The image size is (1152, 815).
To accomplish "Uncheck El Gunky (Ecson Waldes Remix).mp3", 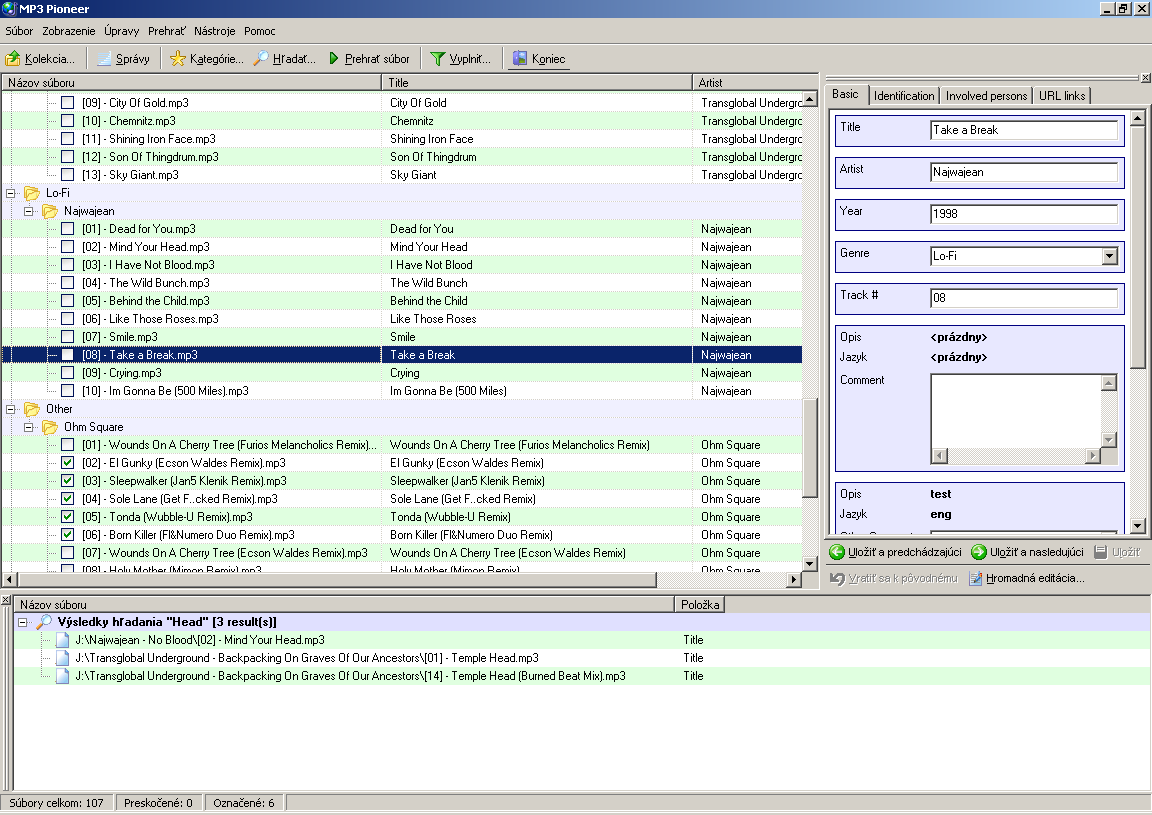I will point(68,463).
